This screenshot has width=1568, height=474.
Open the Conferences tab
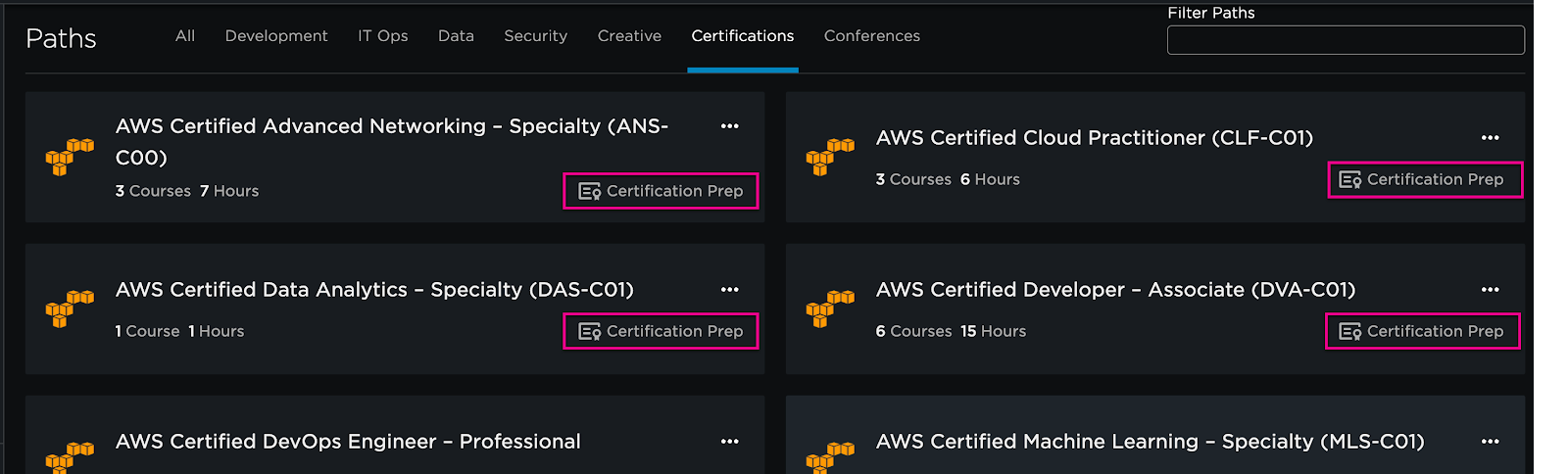[x=872, y=36]
